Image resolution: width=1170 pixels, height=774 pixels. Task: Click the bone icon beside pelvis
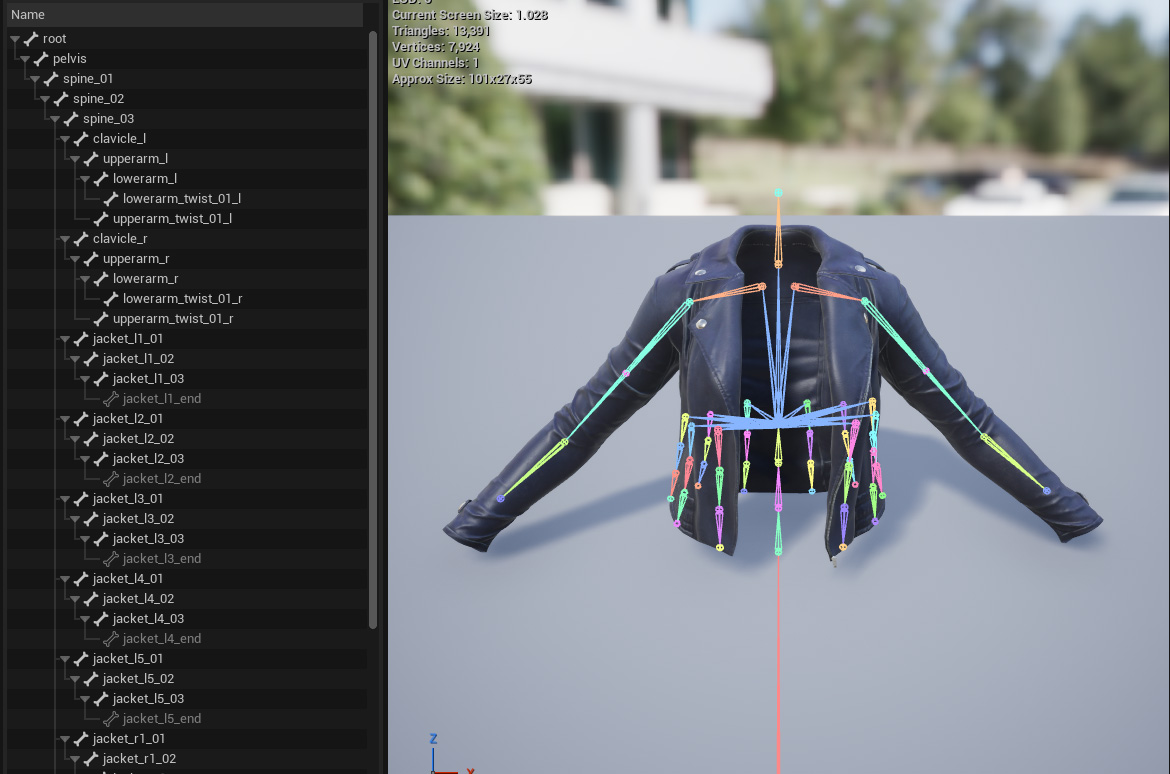point(41,59)
